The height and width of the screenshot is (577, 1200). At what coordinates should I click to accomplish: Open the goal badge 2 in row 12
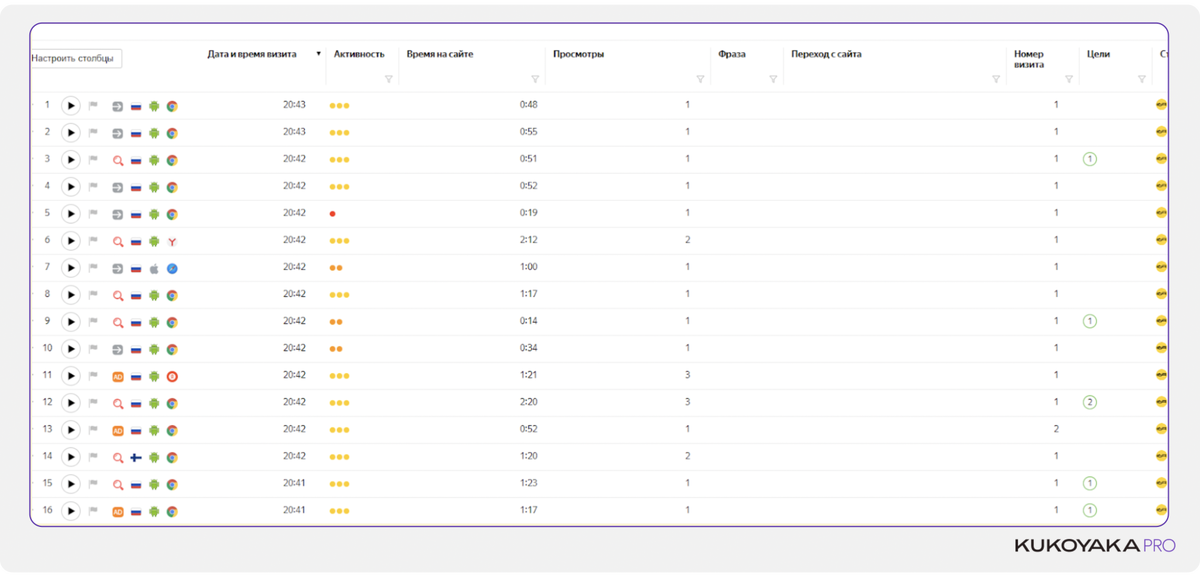1090,402
